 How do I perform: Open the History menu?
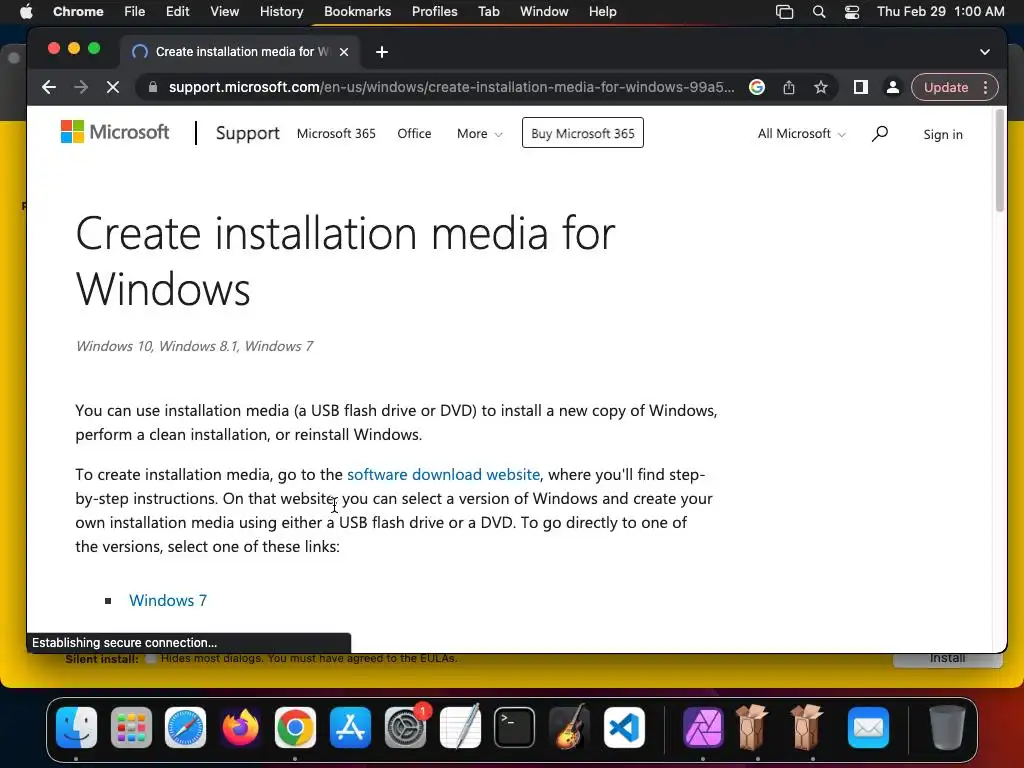coord(281,12)
